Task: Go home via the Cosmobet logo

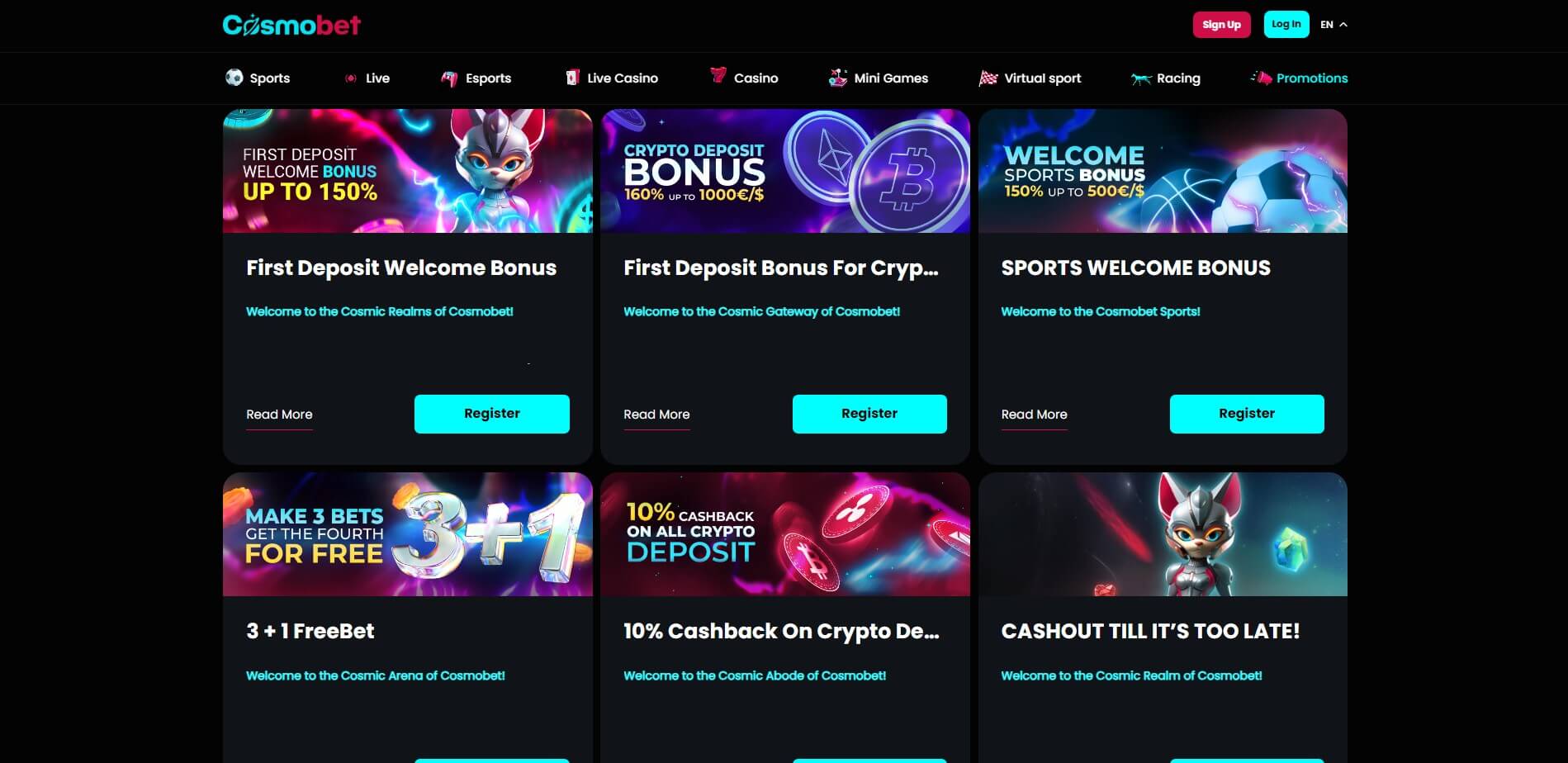Action: pyautogui.click(x=291, y=26)
